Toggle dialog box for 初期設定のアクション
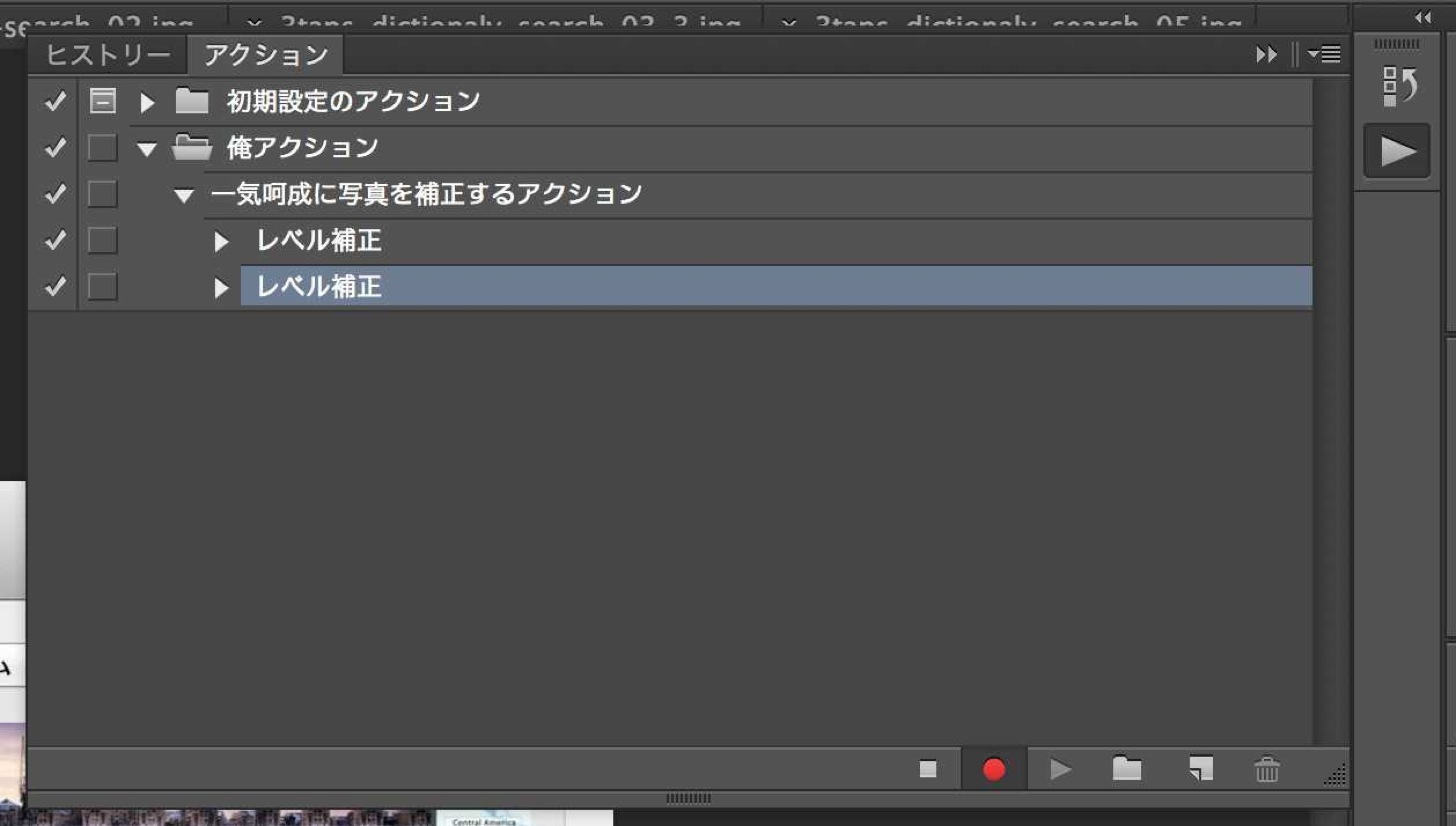The image size is (1456, 826). [102, 101]
